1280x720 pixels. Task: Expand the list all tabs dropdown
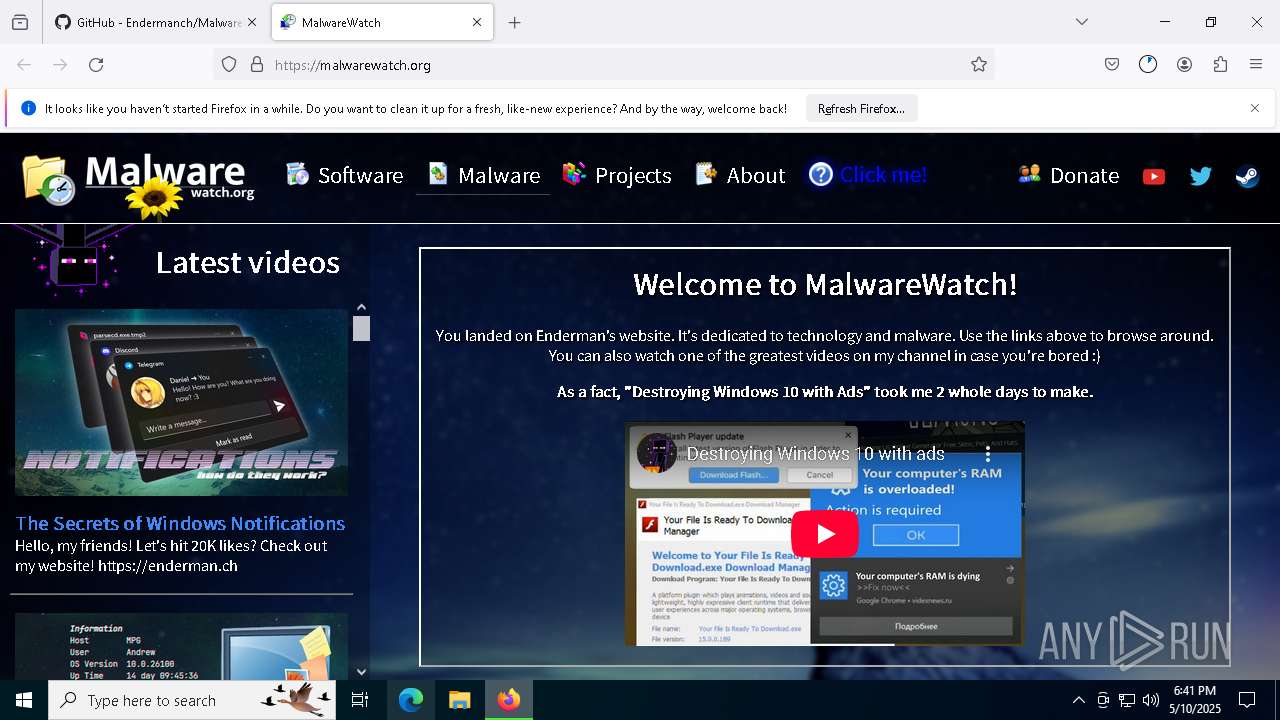click(1082, 22)
